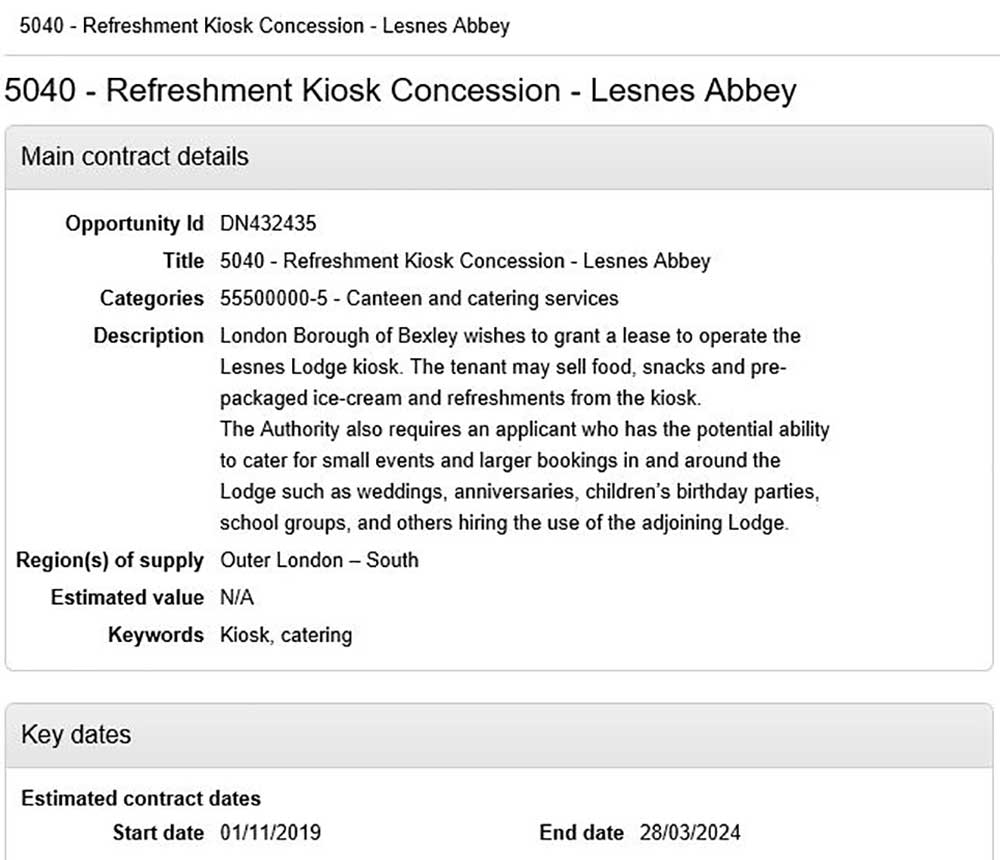
Task: Select the Key dates panel header
Action: pos(76,735)
